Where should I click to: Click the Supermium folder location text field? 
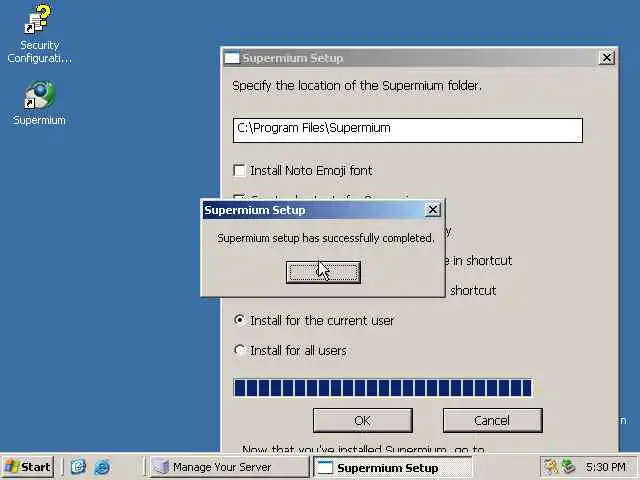pyautogui.click(x=407, y=130)
